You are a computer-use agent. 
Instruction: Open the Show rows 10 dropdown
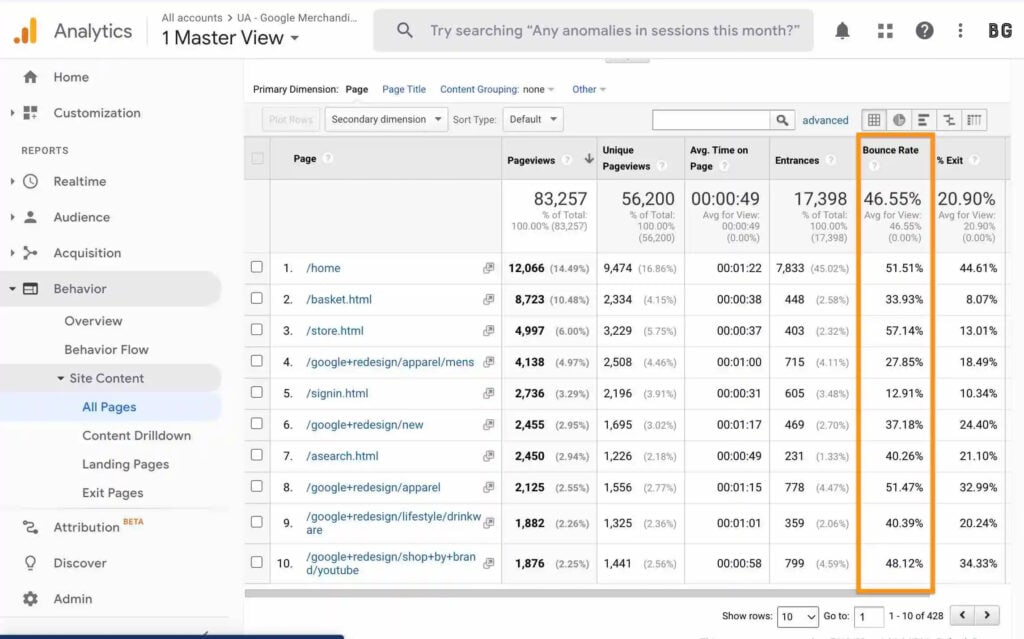point(797,616)
